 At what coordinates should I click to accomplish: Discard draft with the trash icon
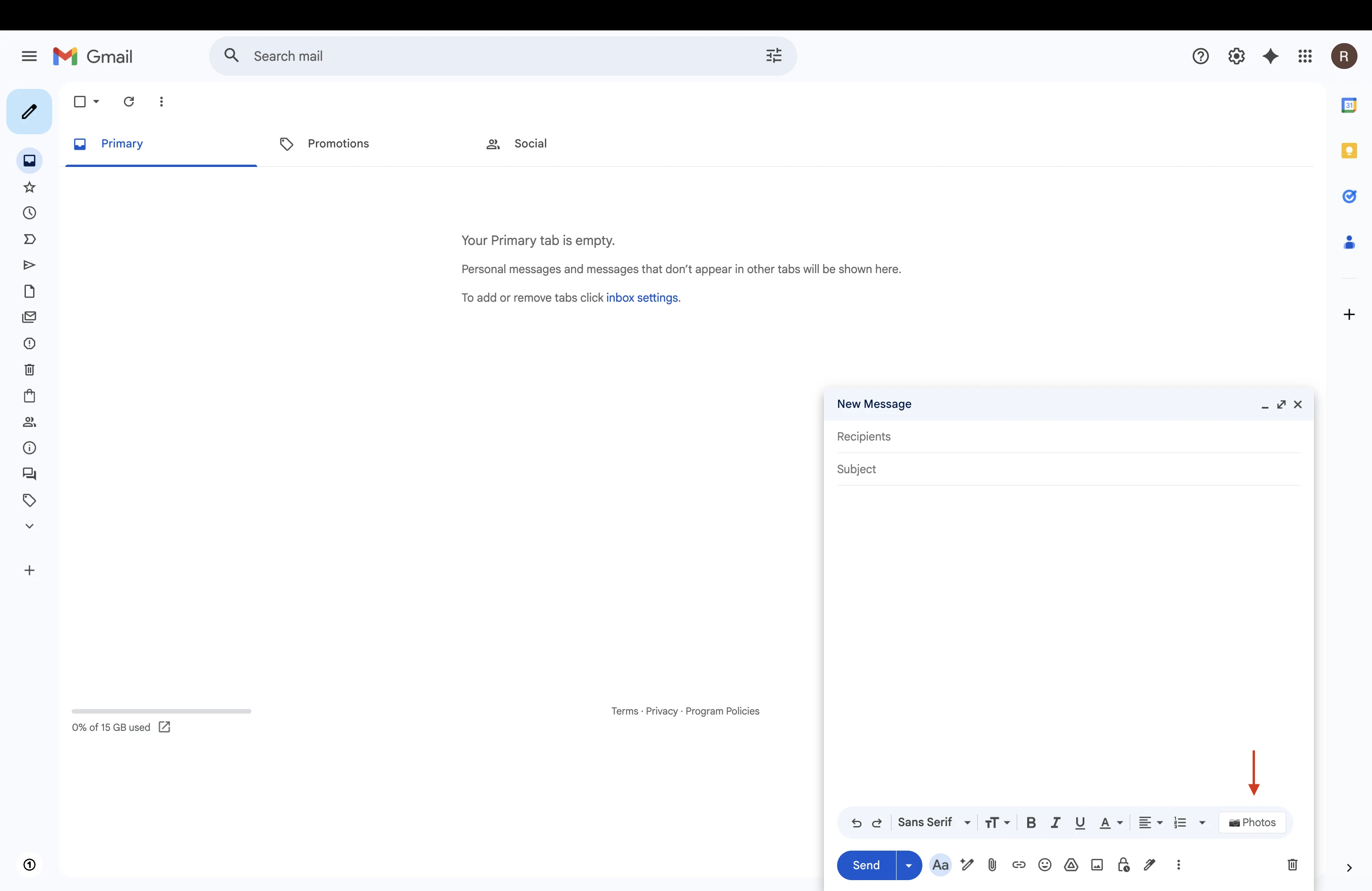pos(1293,865)
